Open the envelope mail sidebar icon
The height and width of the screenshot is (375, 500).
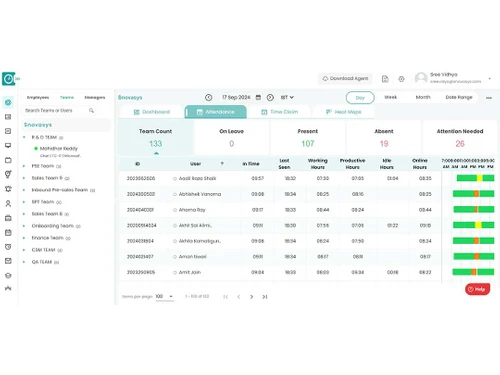pyautogui.click(x=8, y=261)
